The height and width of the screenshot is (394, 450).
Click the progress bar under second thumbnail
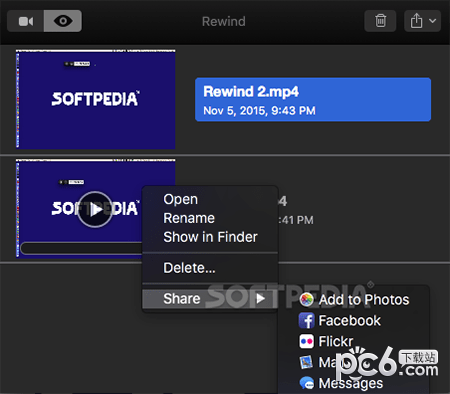click(82, 248)
